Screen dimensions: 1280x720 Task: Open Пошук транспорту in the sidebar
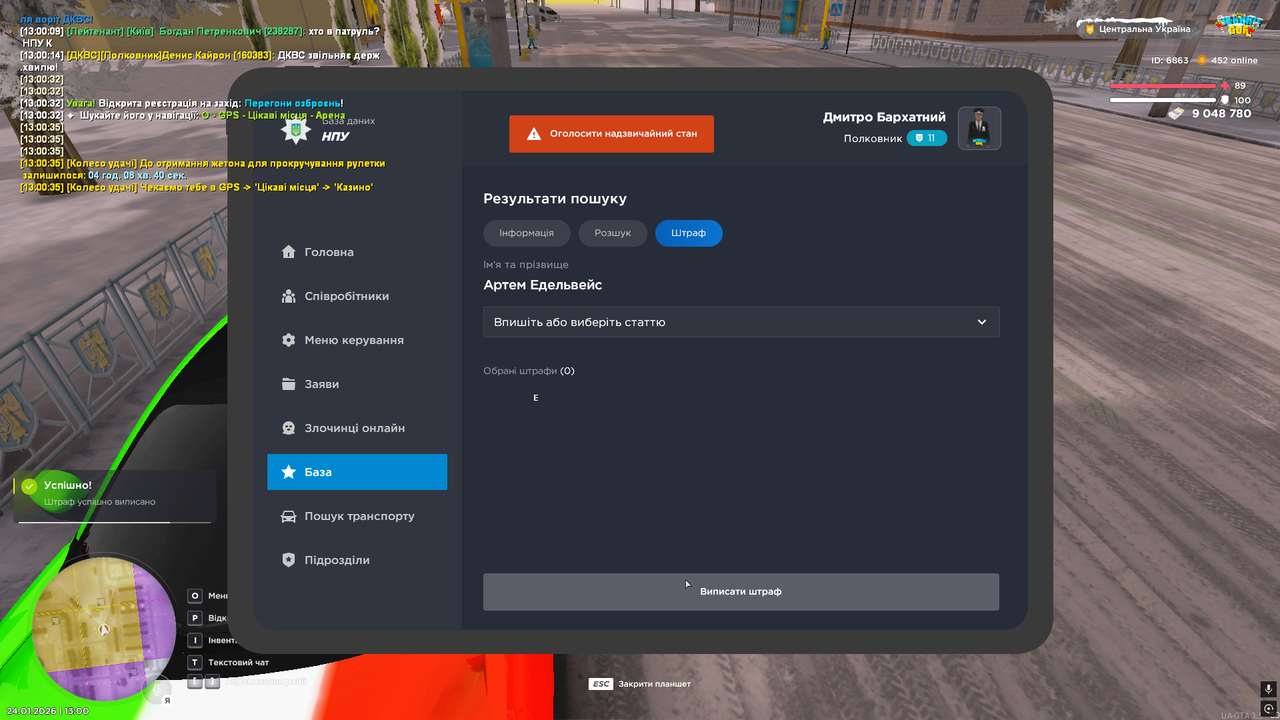pyautogui.click(x=357, y=516)
